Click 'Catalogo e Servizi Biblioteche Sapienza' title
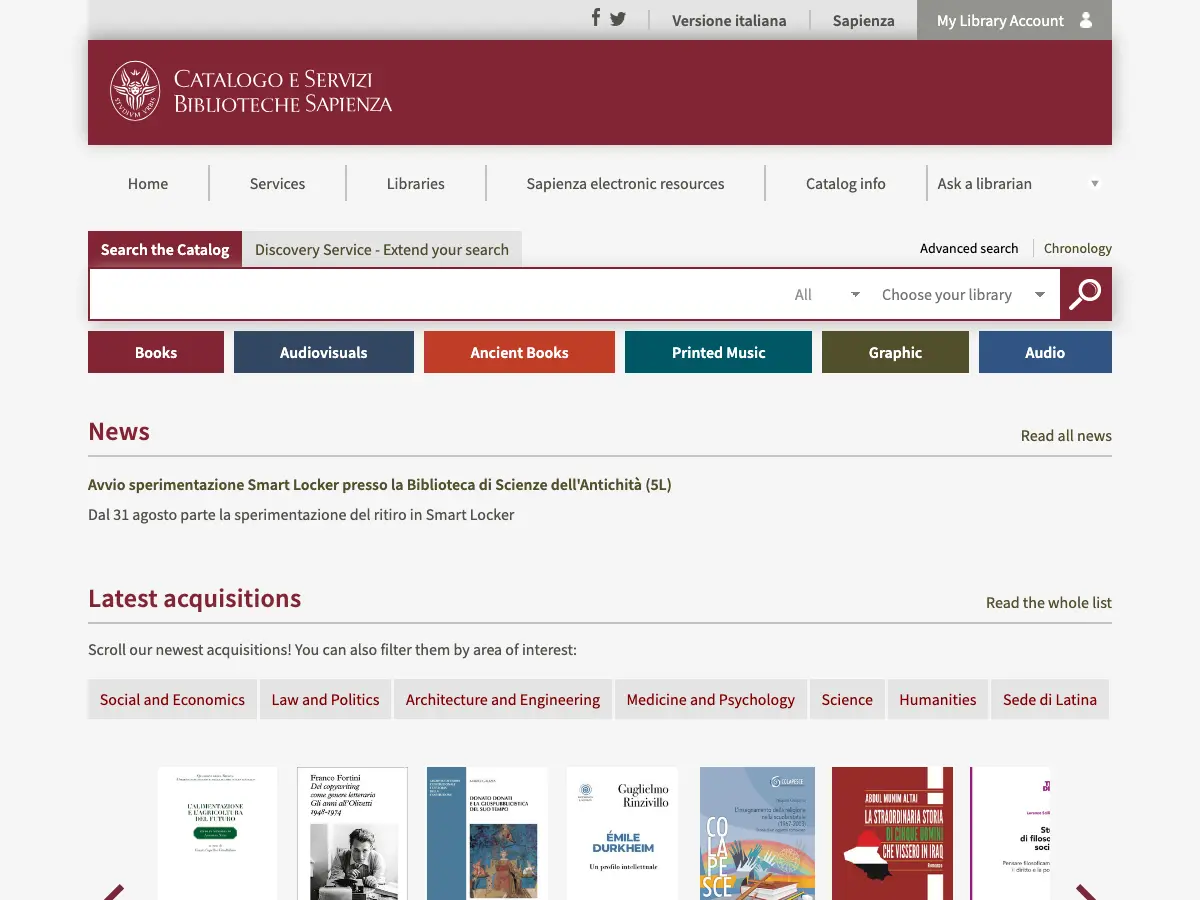This screenshot has width=1200, height=900. pyautogui.click(x=283, y=91)
